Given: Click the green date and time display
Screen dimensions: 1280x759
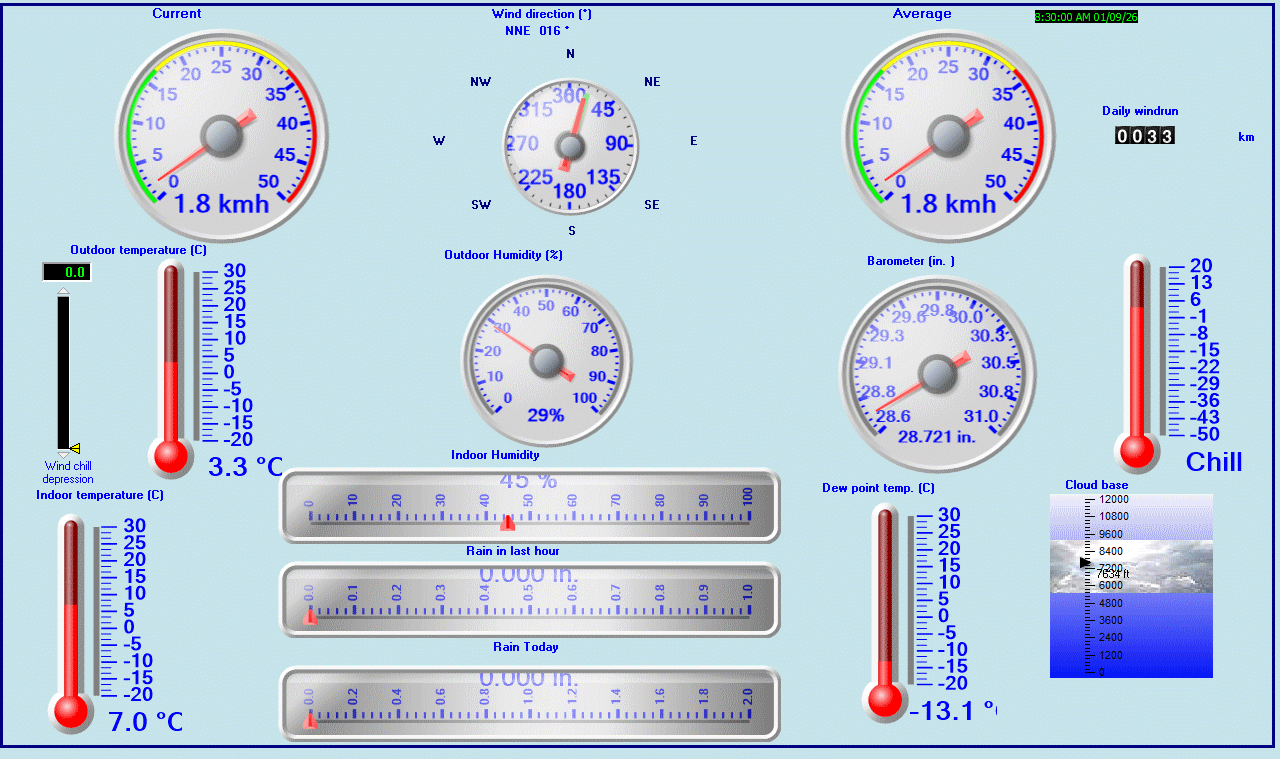Looking at the screenshot, I should (1086, 17).
